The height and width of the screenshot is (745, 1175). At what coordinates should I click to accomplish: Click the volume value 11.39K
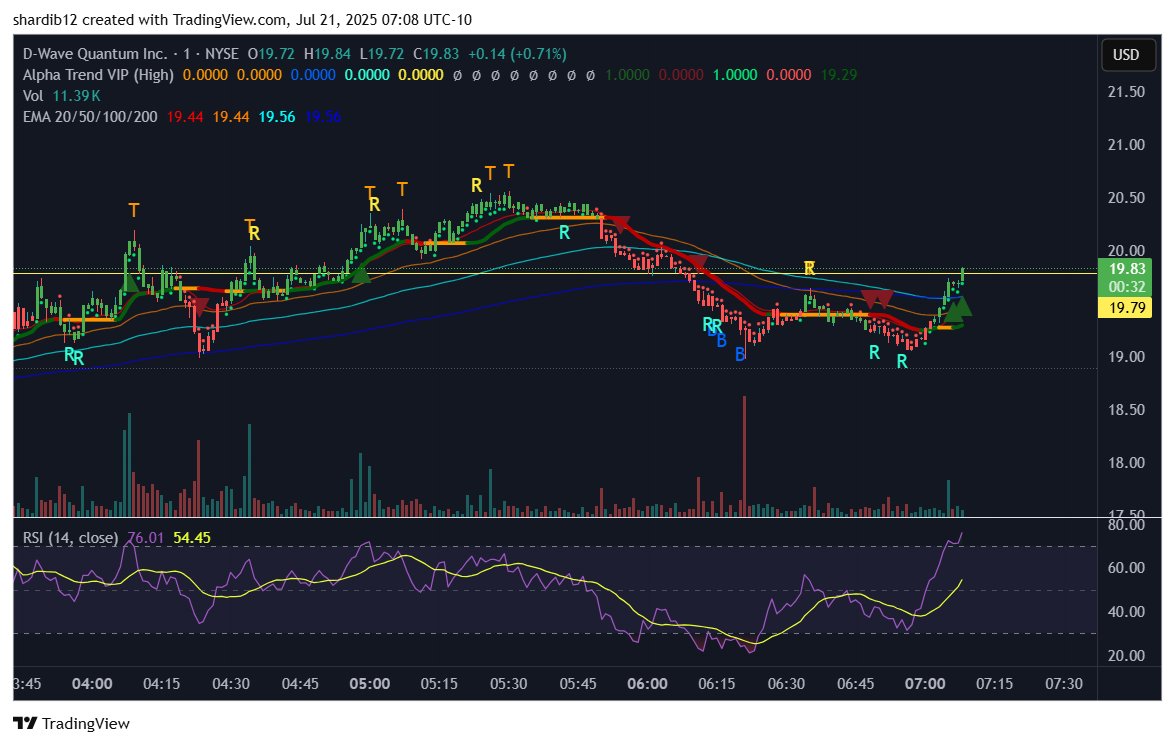(x=76, y=96)
